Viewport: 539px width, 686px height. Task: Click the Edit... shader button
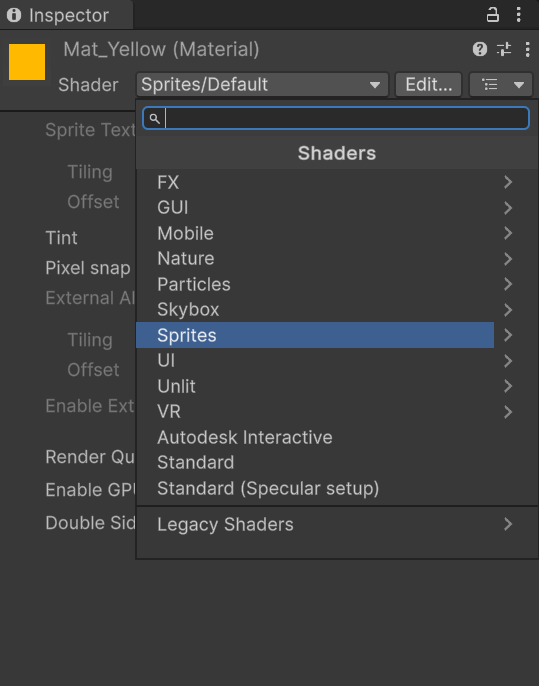pos(428,84)
